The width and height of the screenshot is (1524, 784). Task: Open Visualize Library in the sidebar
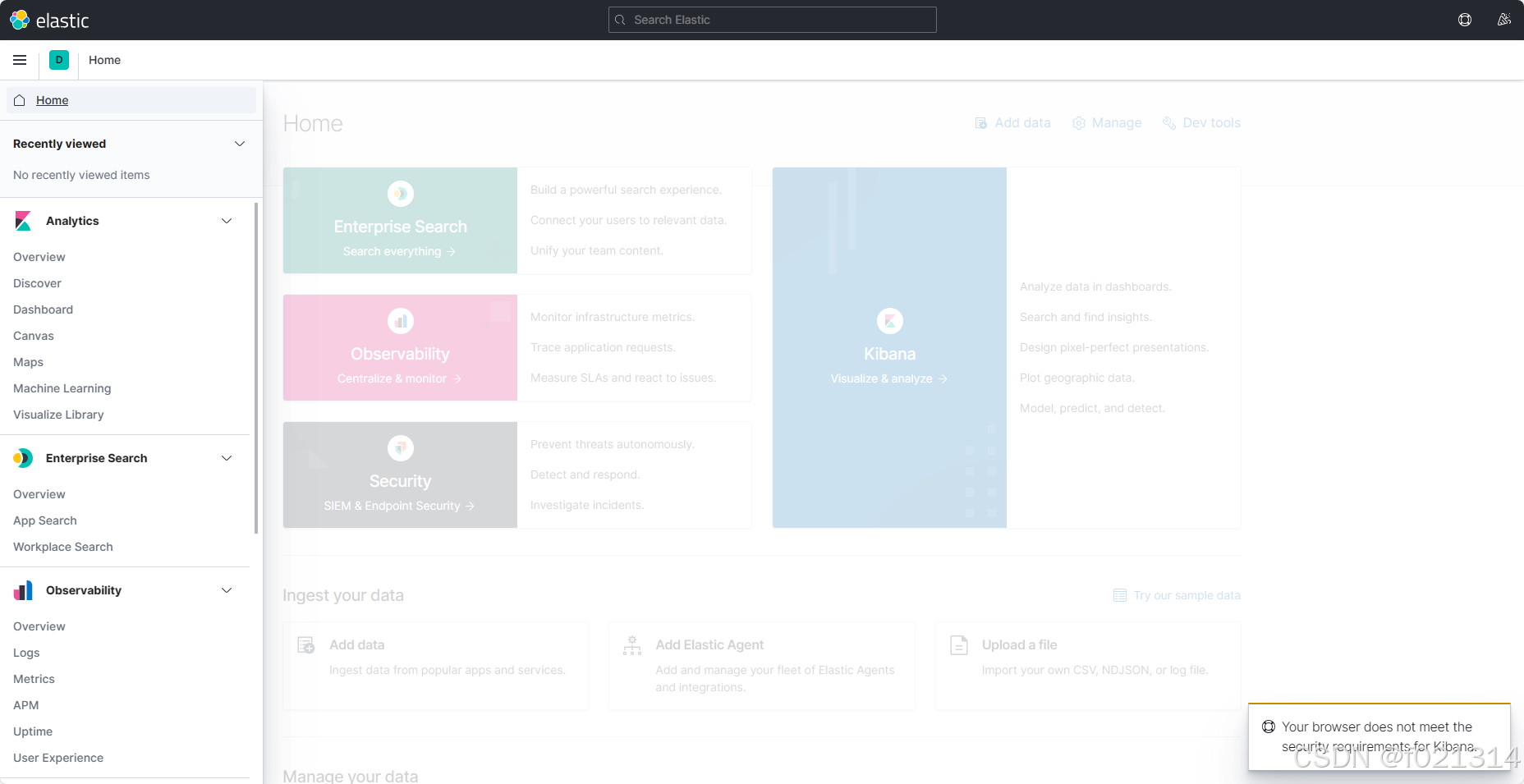coord(58,415)
